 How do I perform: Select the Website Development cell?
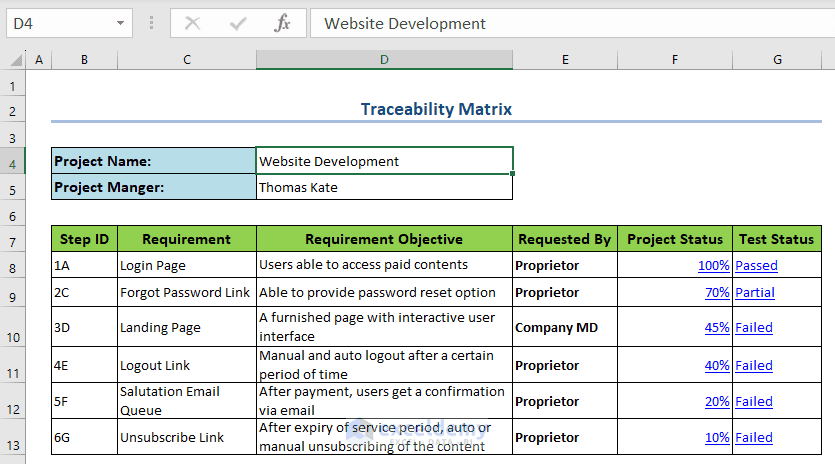click(x=384, y=161)
